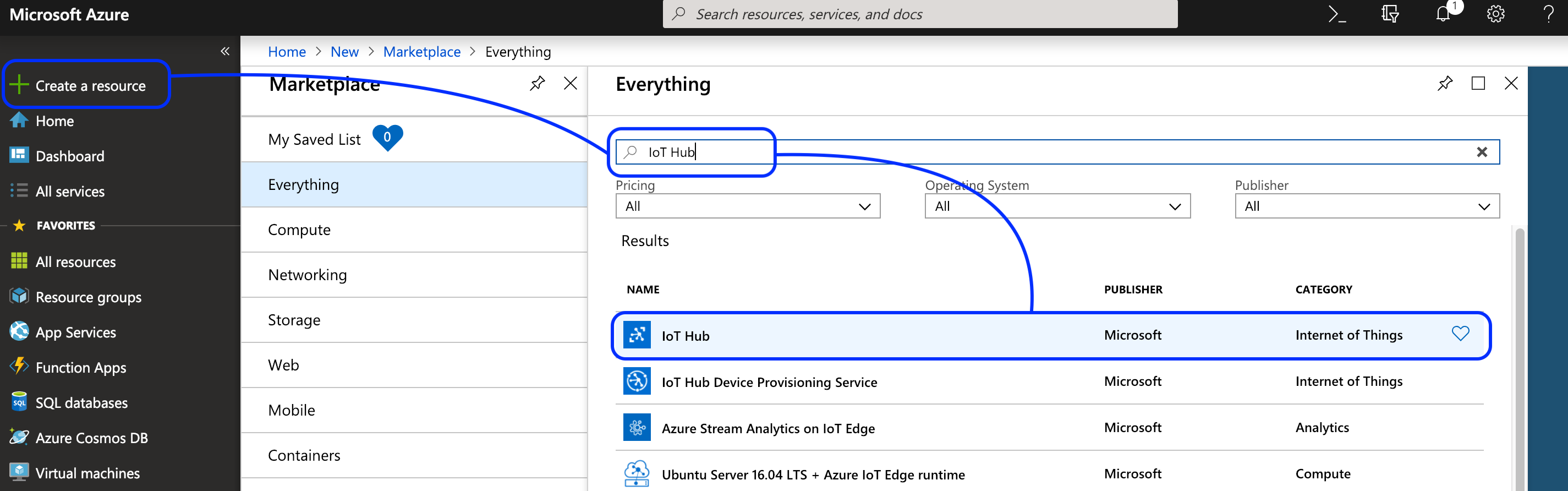
Task: Click the IoT Hub Device Provisioning Service icon
Action: pos(637,381)
